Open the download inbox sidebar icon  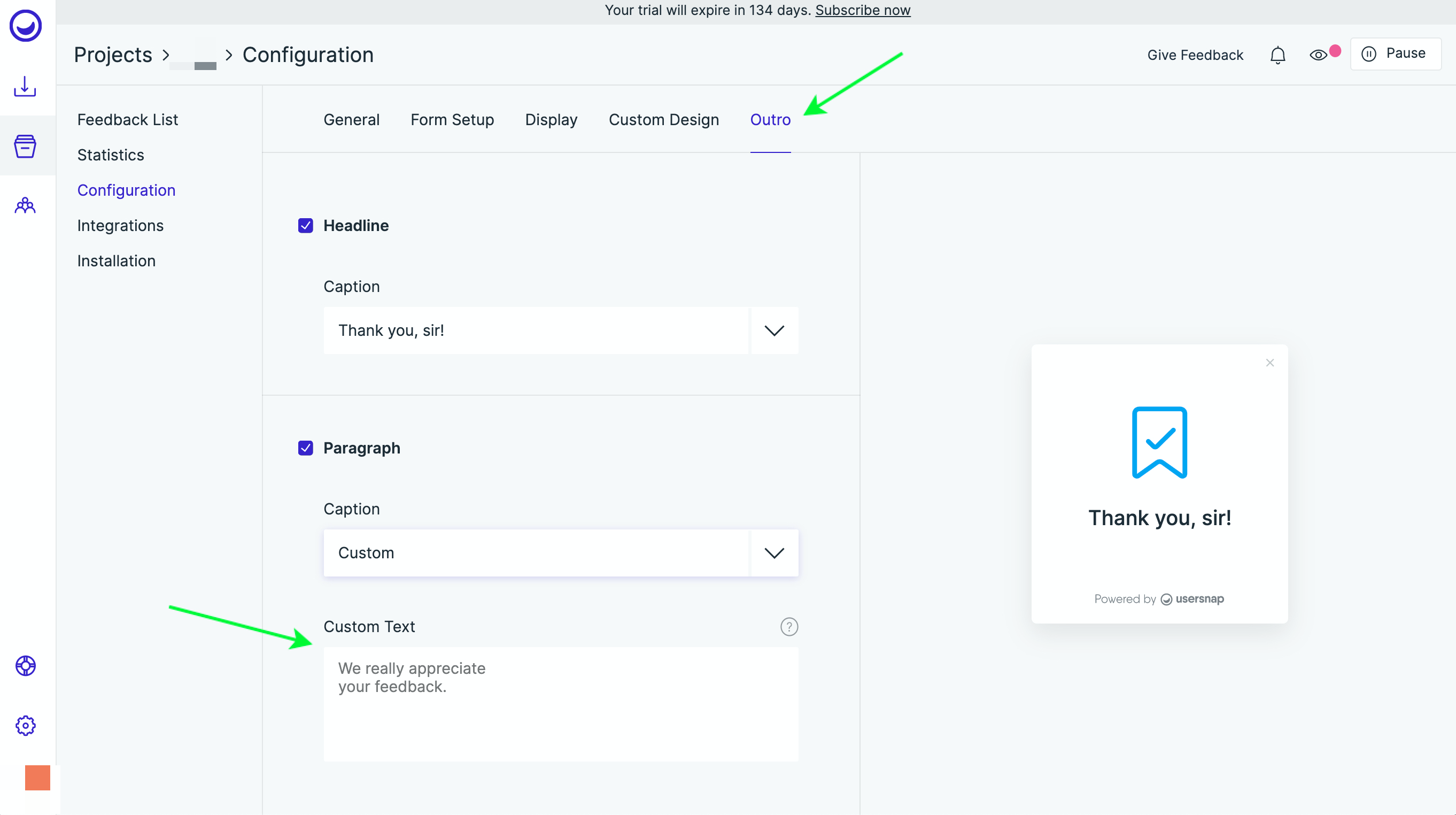(25, 87)
